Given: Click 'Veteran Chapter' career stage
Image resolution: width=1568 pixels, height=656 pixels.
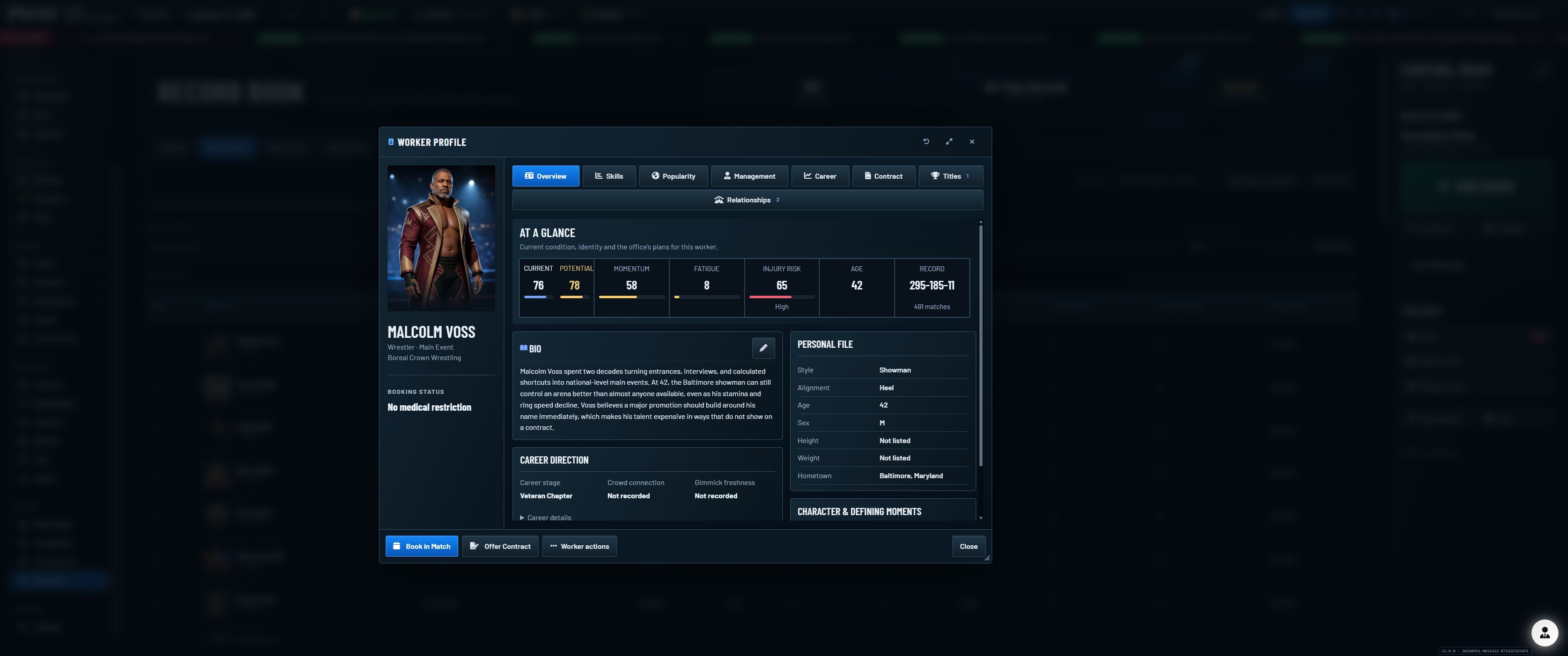Looking at the screenshot, I should pos(546,496).
